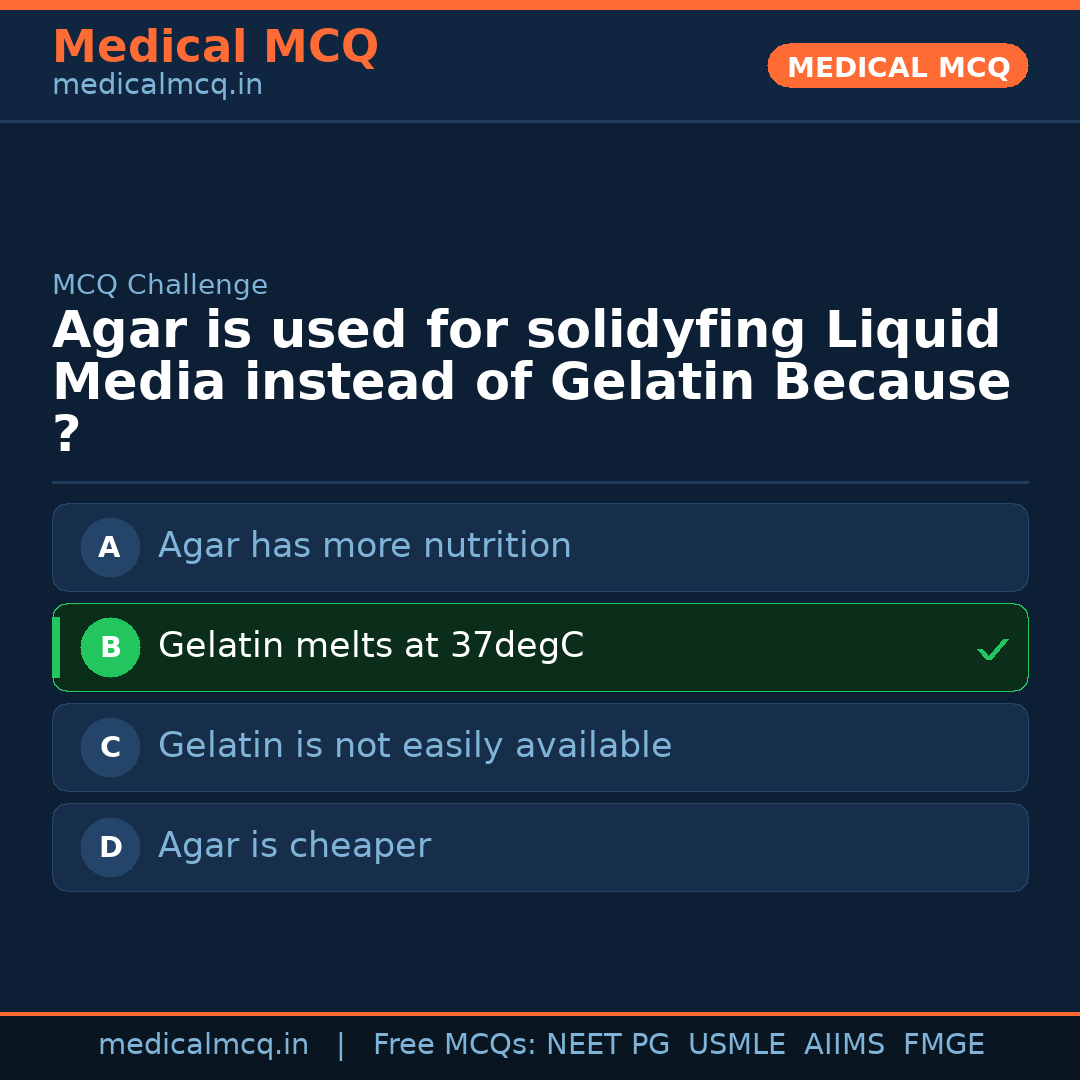Viewport: 1080px width, 1080px height.
Task: Click the green letter B circle icon
Action: point(110,647)
